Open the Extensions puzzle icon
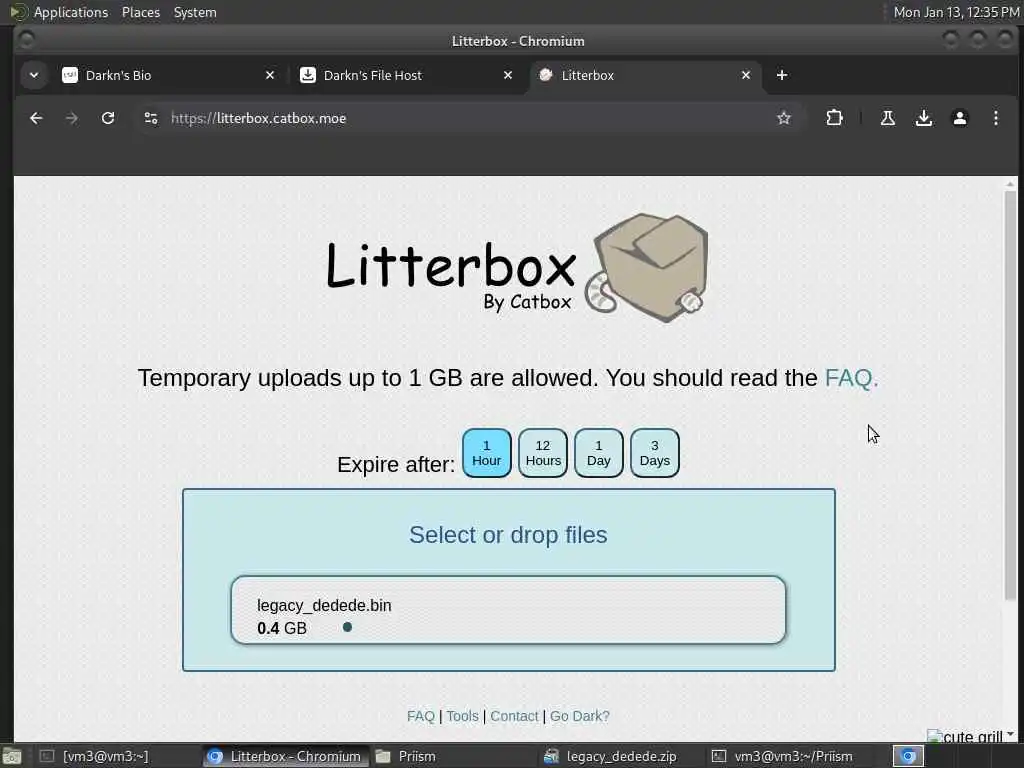1024x768 pixels. (834, 118)
